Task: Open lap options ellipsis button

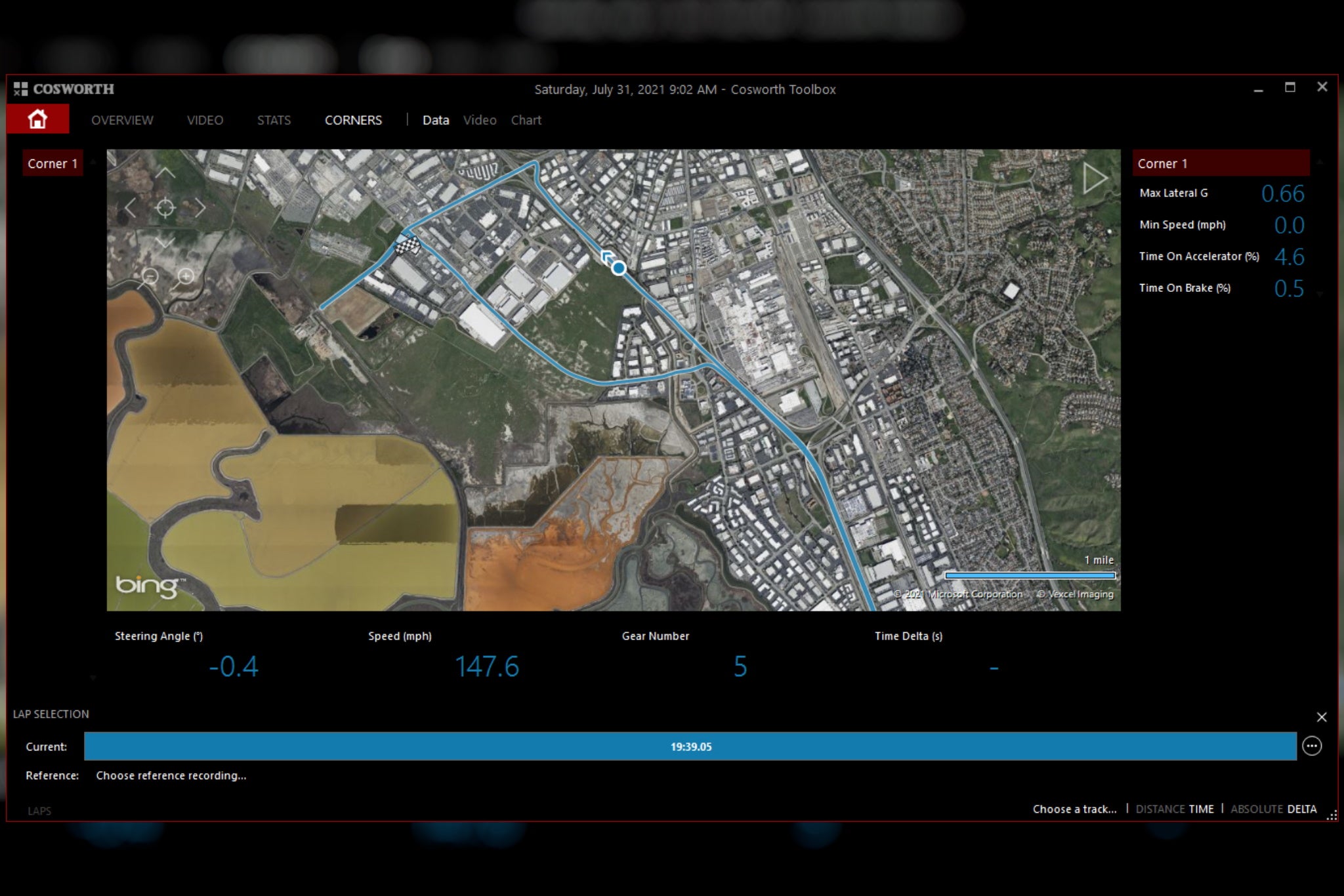Action: (1311, 746)
